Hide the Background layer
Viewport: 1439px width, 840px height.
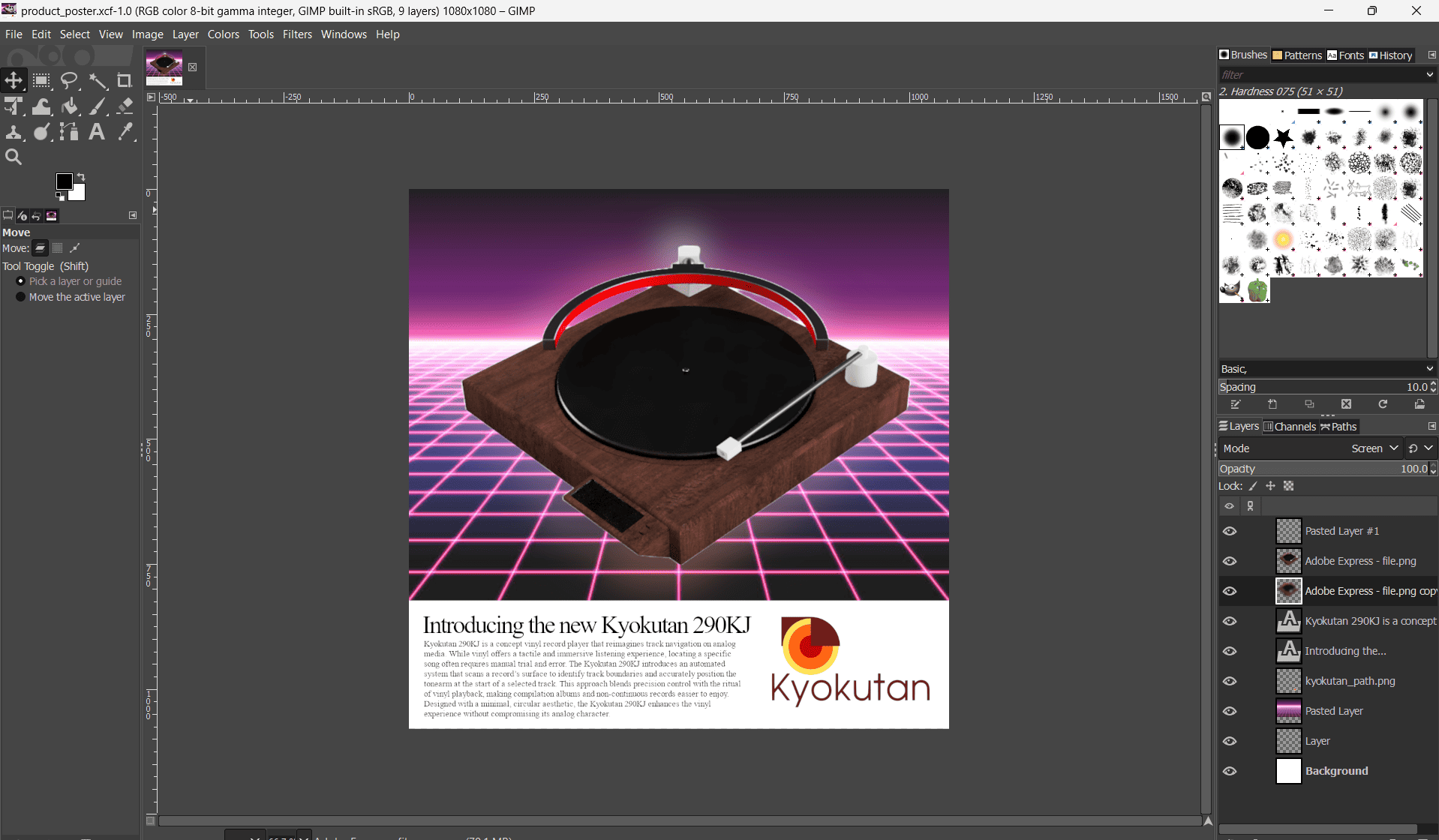1230,771
